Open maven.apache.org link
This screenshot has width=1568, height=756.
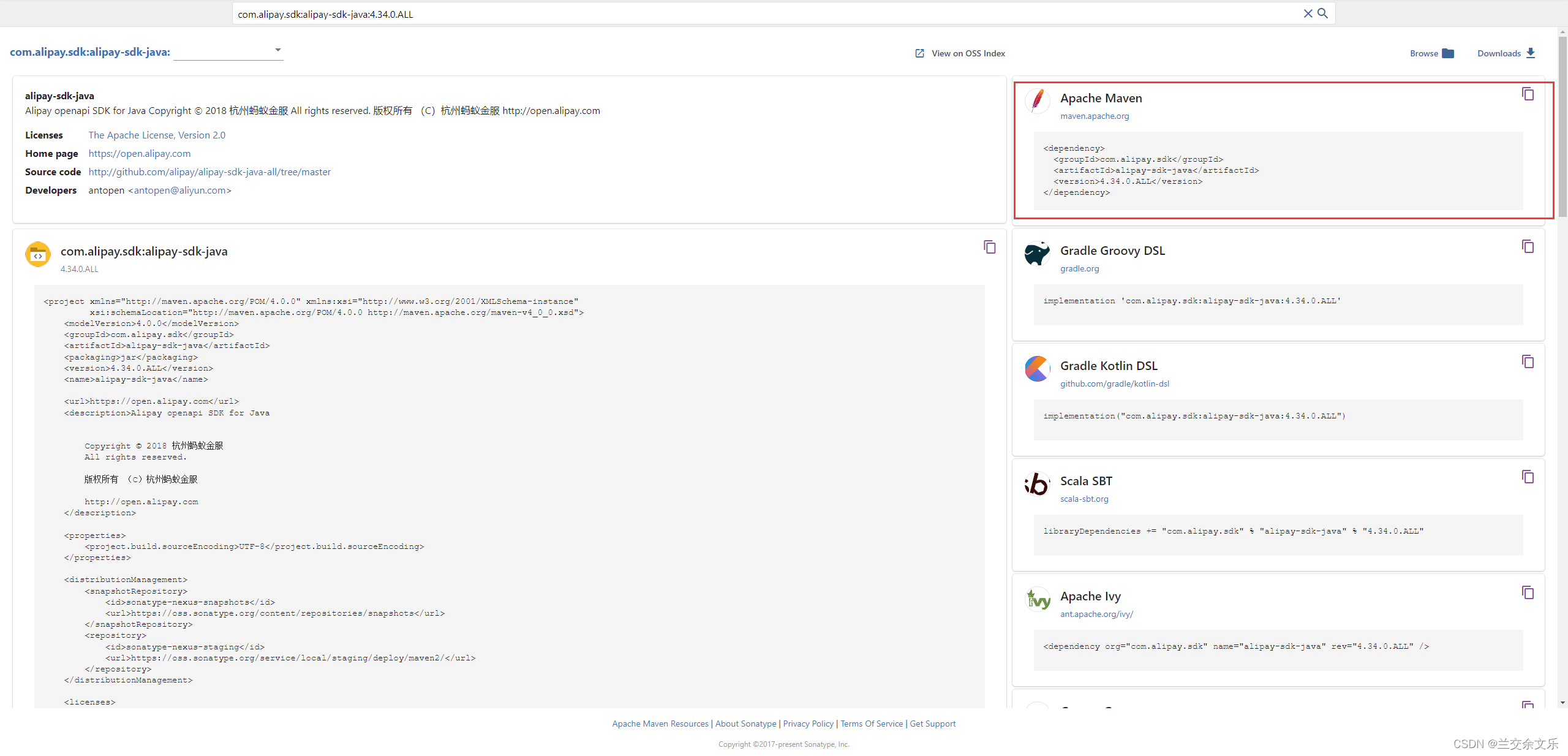(1095, 116)
